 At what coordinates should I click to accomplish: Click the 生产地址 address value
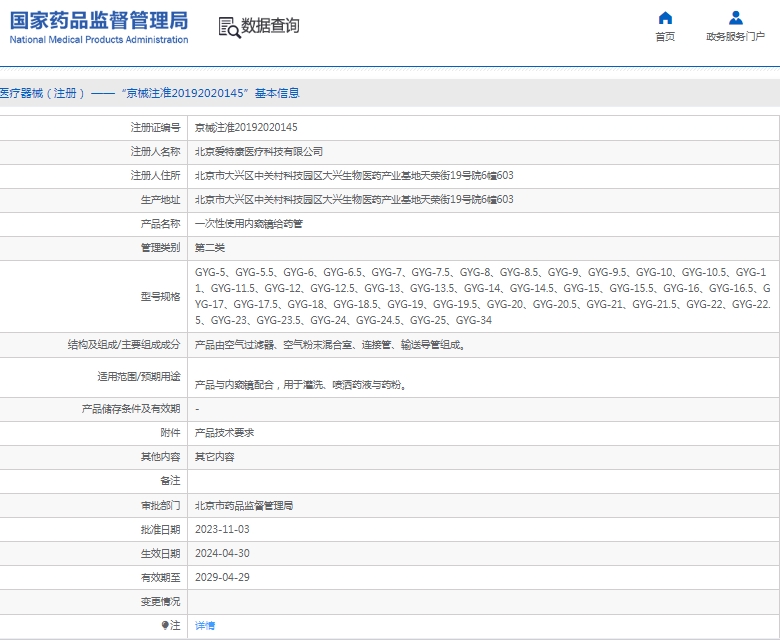point(354,199)
